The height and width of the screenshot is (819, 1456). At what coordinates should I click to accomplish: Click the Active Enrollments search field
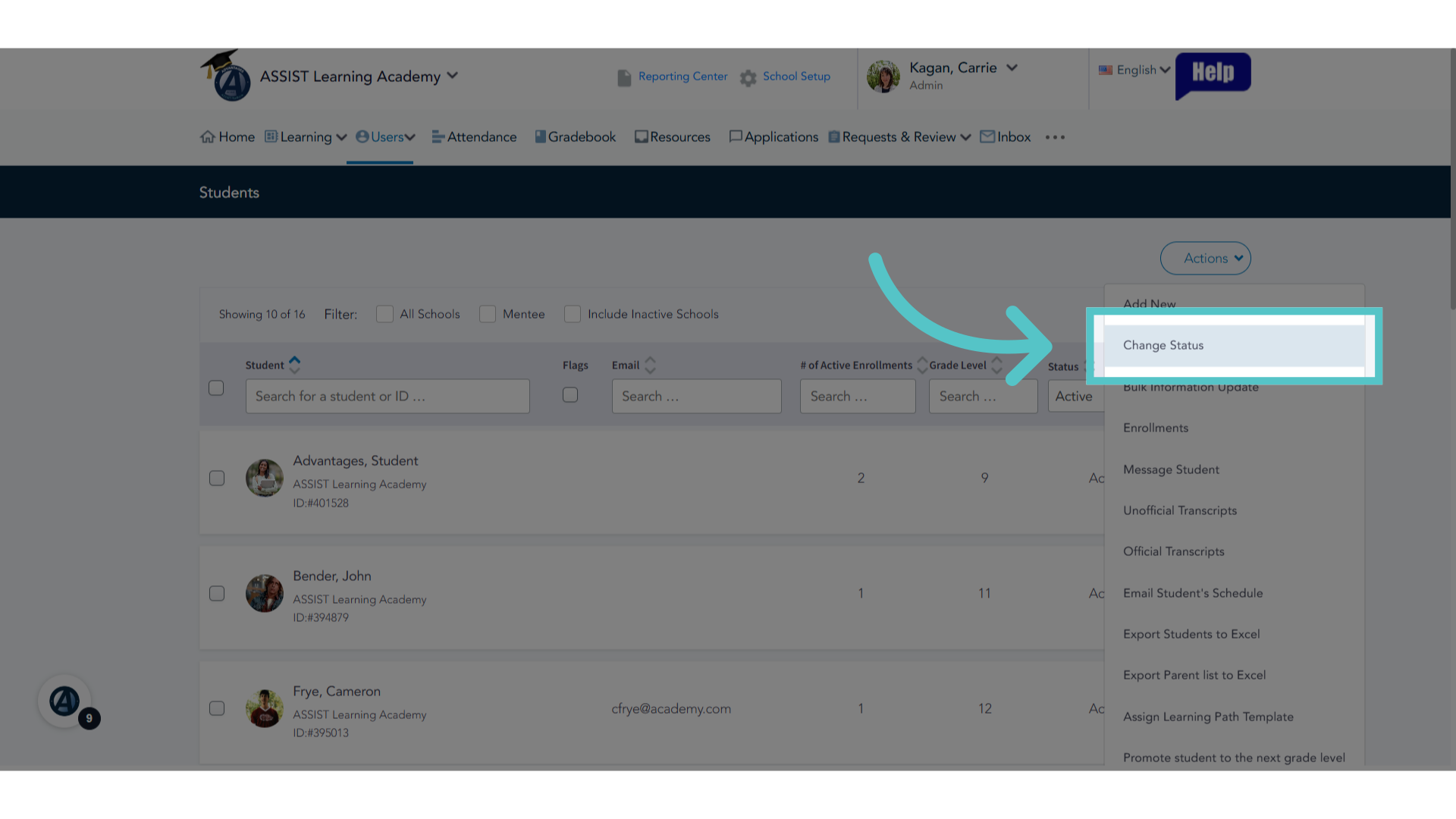[858, 396]
